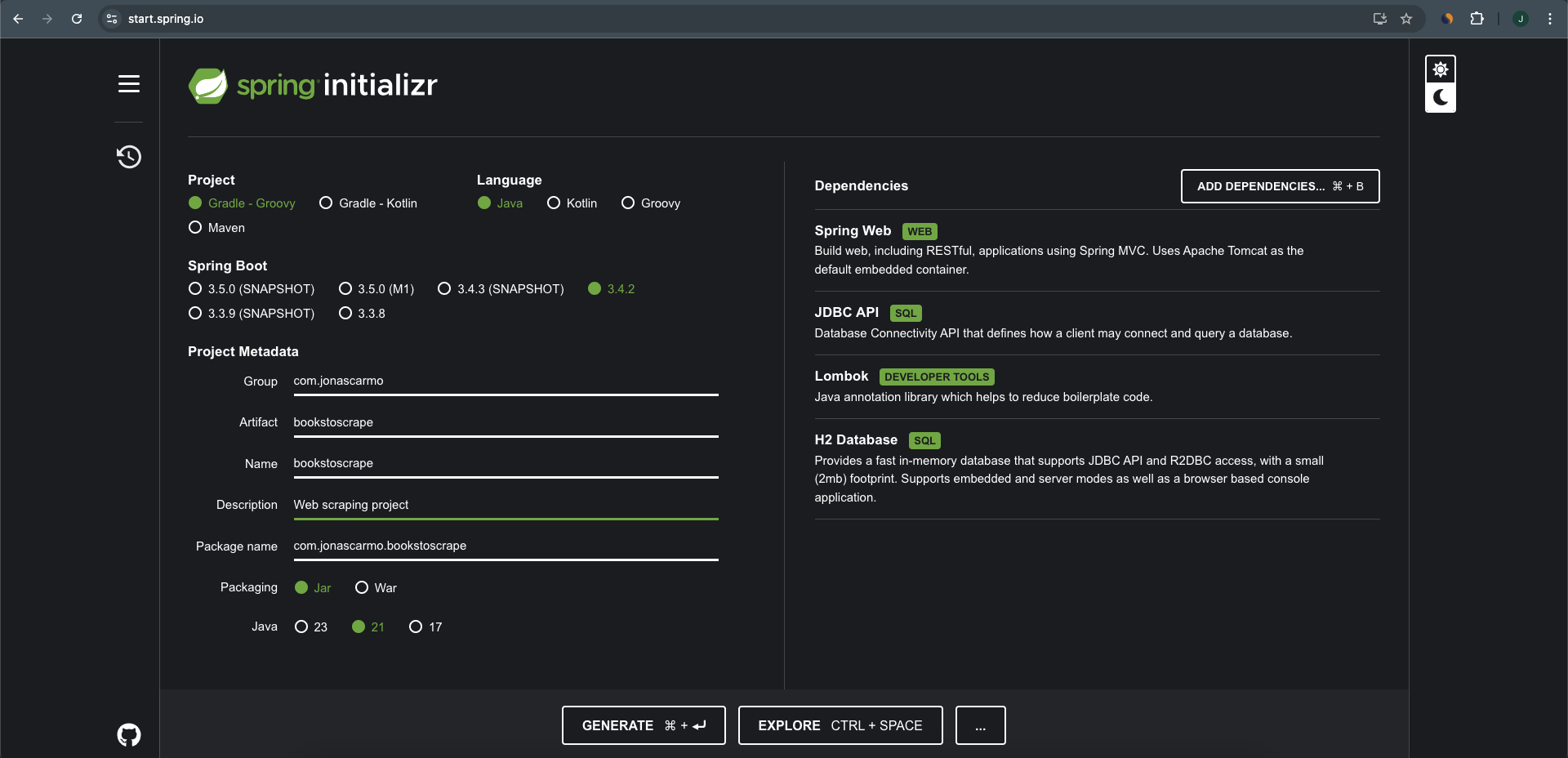Switch to dark theme moon icon
This screenshot has width=1568, height=758.
click(x=1441, y=98)
